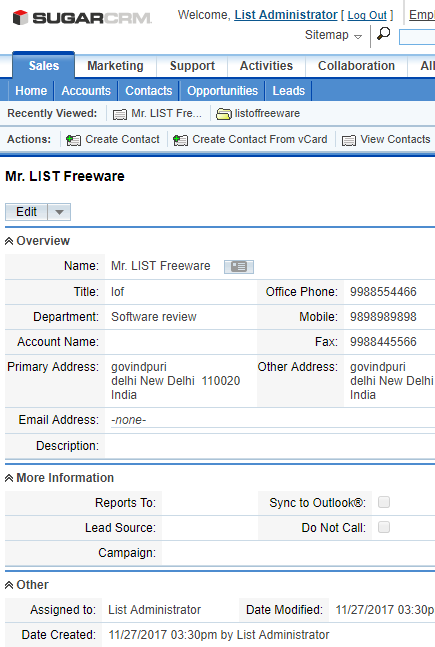Open the Leads submenu item
Image resolution: width=435 pixels, height=647 pixels.
click(x=288, y=91)
